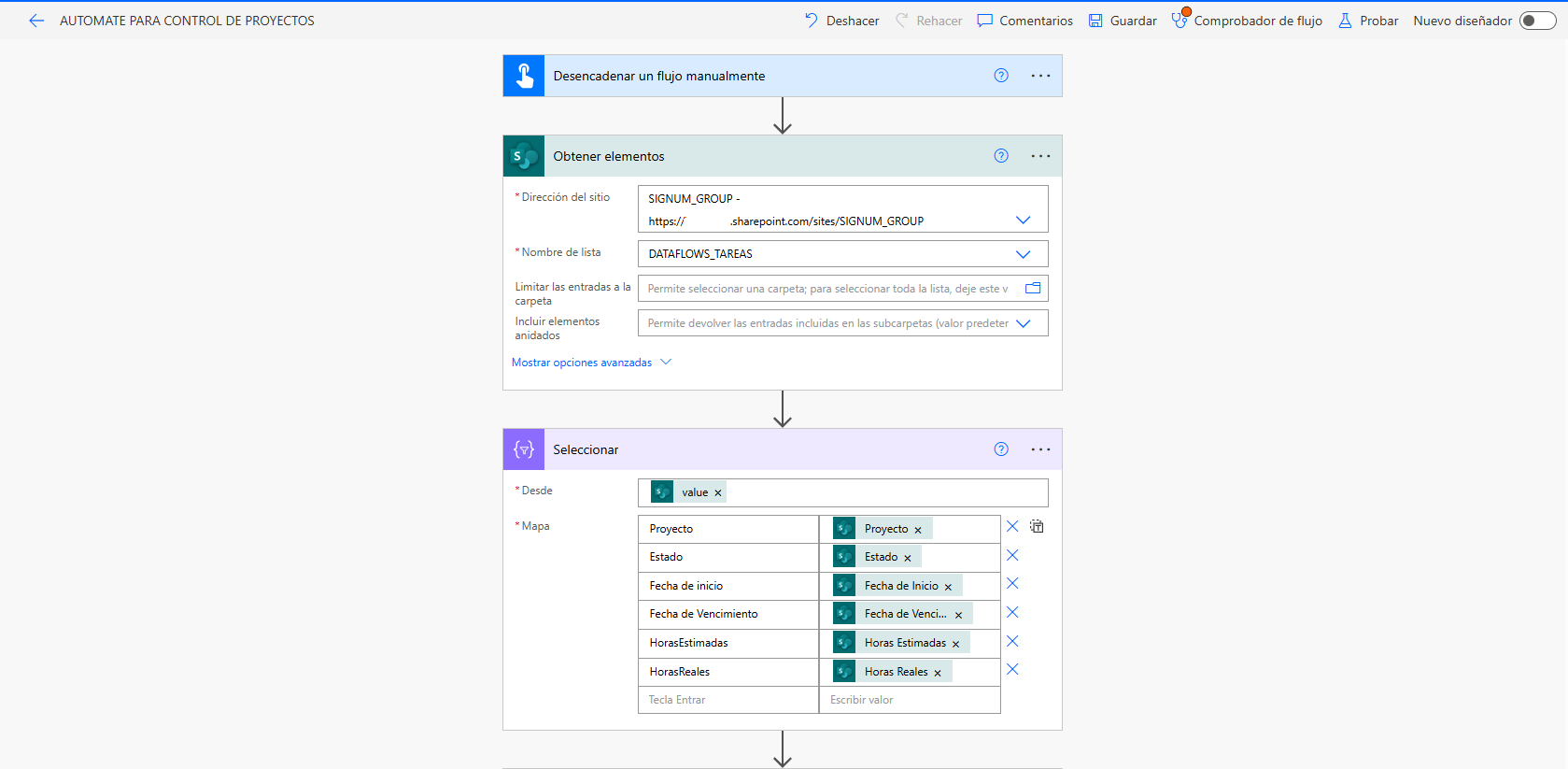Screen dimensions: 1568x769
Task: Expand the Incluir elementos anidados dropdown
Action: click(x=1023, y=323)
